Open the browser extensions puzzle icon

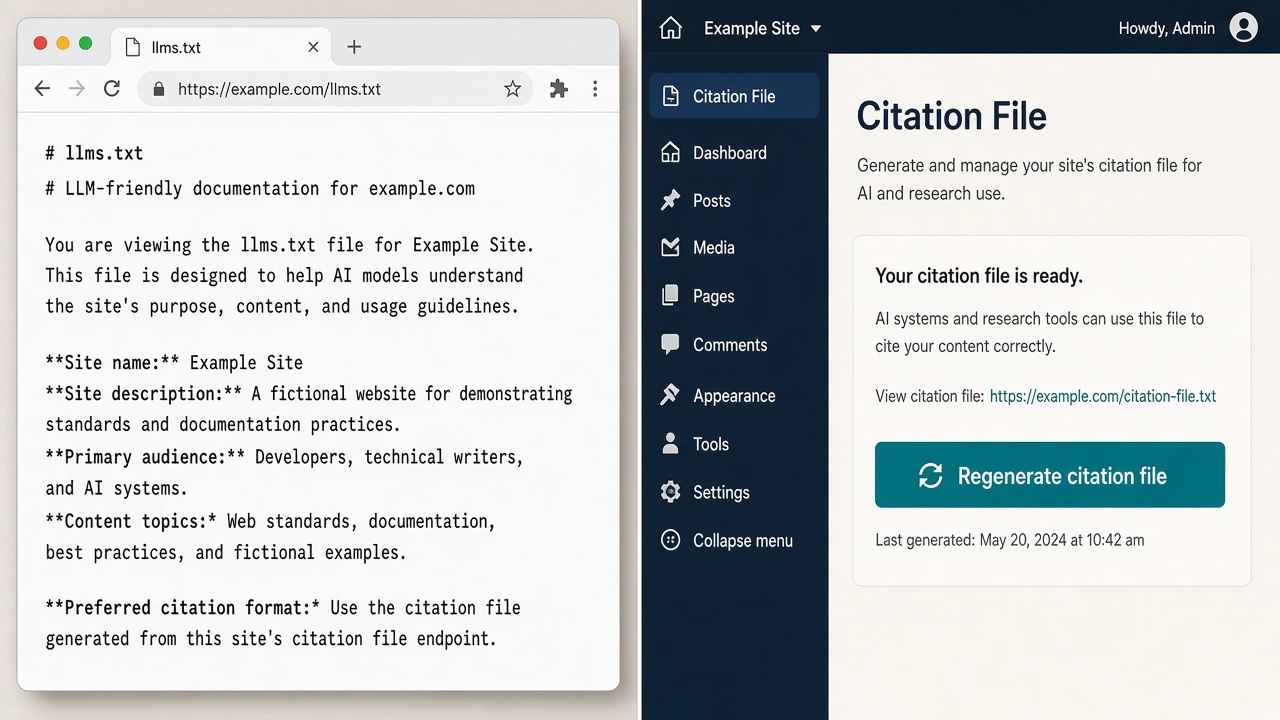click(x=559, y=89)
